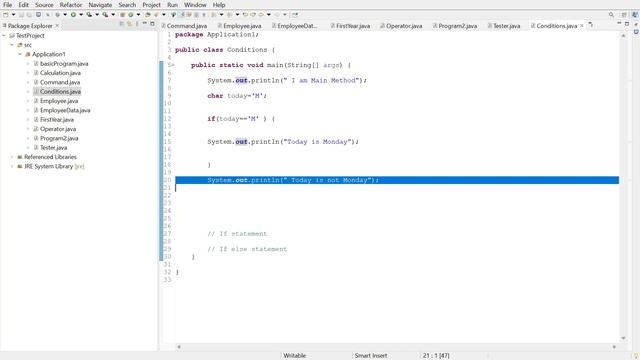Screen dimensions: 640x360
Task: Switch to the Java perspective icon
Action: pyautogui.click(x=635, y=15)
